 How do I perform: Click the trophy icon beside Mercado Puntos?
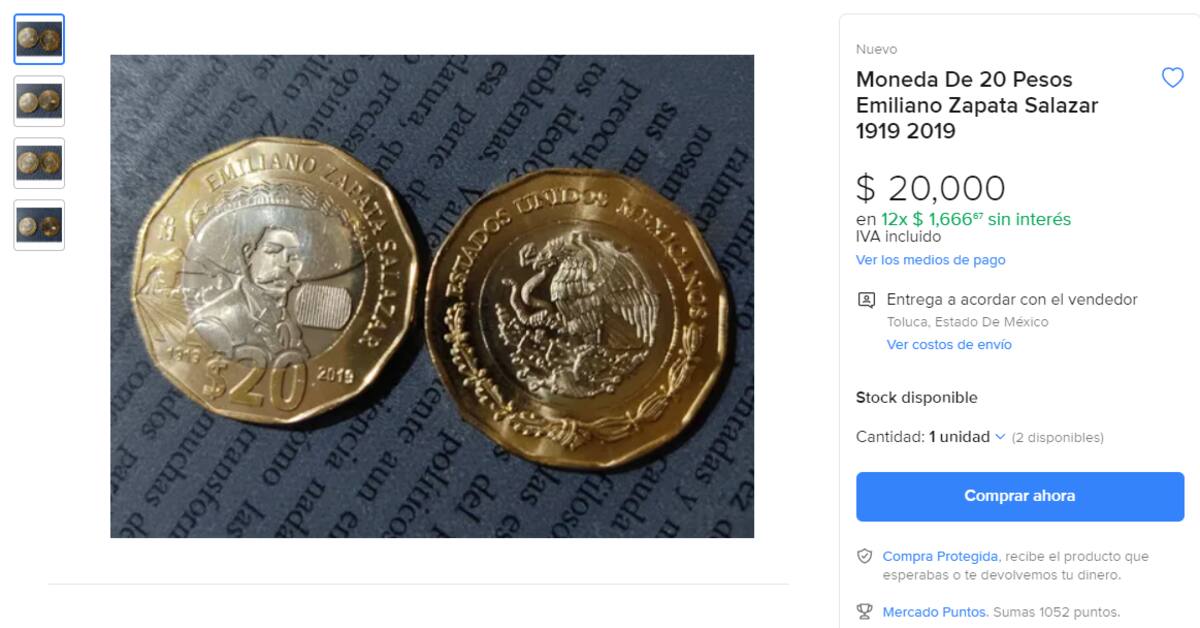coord(865,612)
